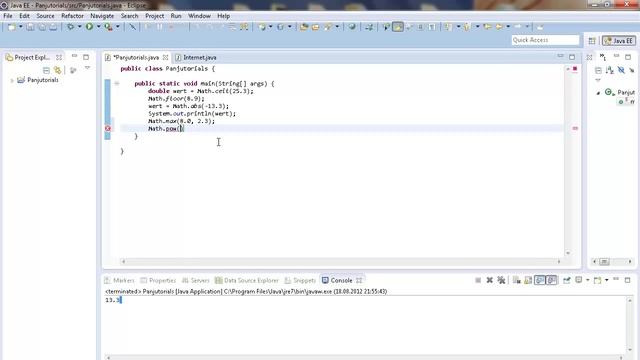Open the Back navigation history dropdown
Image resolution: width=640 pixels, height=360 pixels.
click(508, 27)
